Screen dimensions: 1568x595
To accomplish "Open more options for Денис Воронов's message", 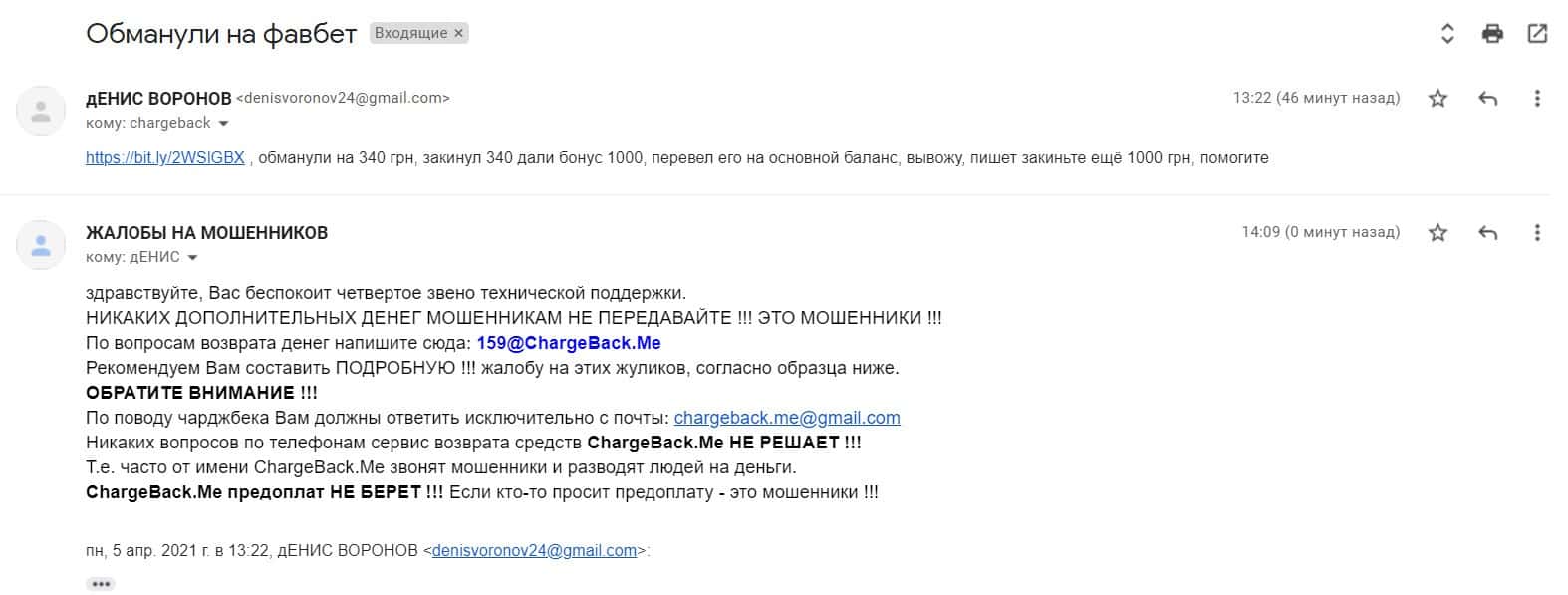I will point(1537,98).
